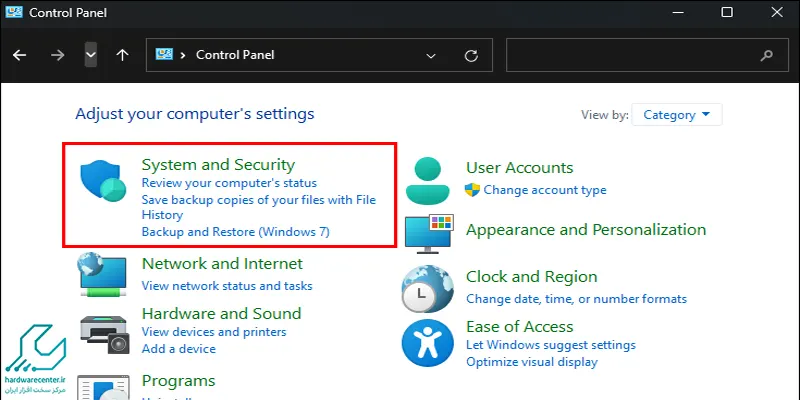Viewport: 800px width, 400px height.
Task: Click the Ease of Access icon
Action: pyautogui.click(x=427, y=343)
